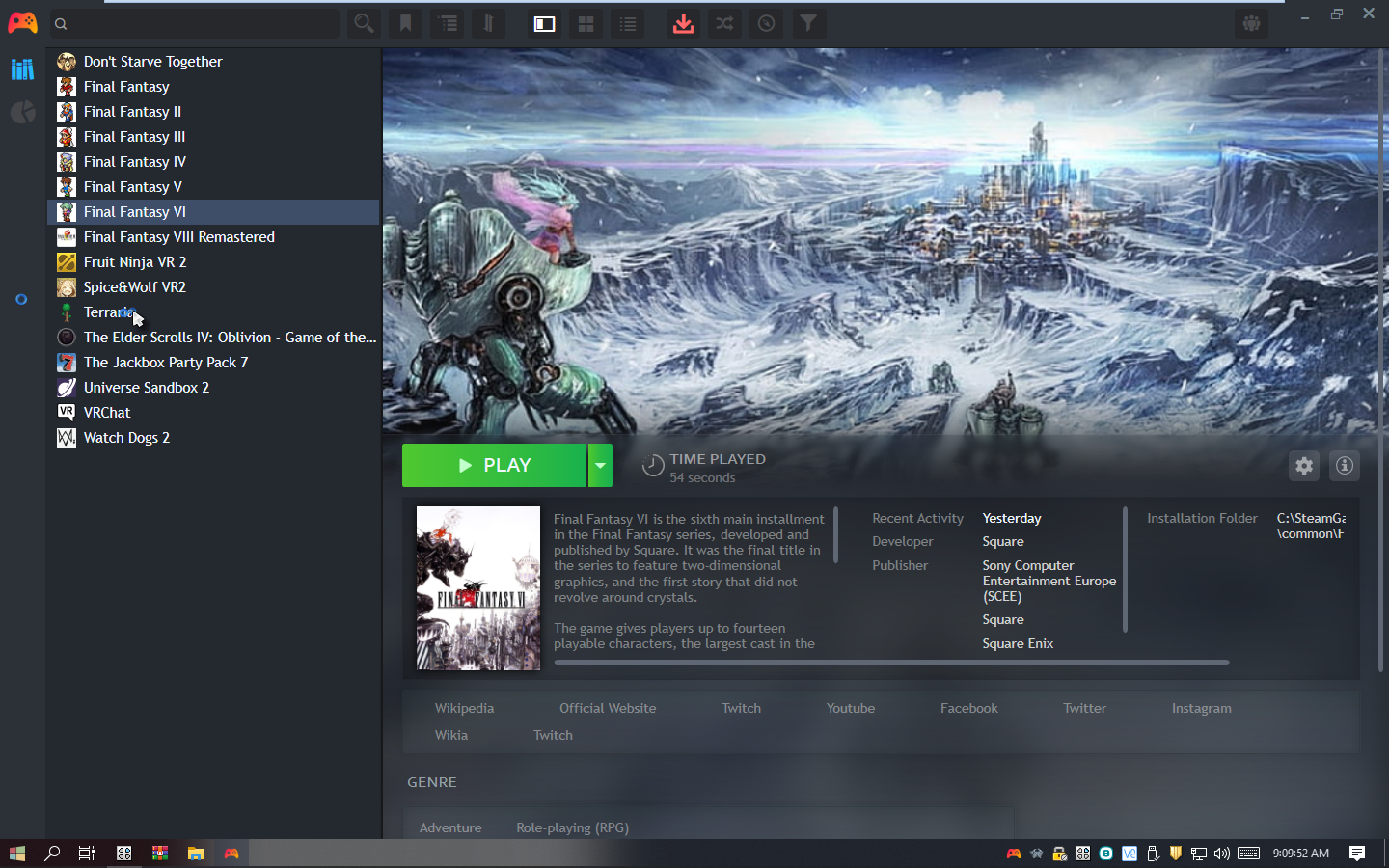Switch to grid view mode
Viewport: 1389px width, 868px height.
(586, 23)
